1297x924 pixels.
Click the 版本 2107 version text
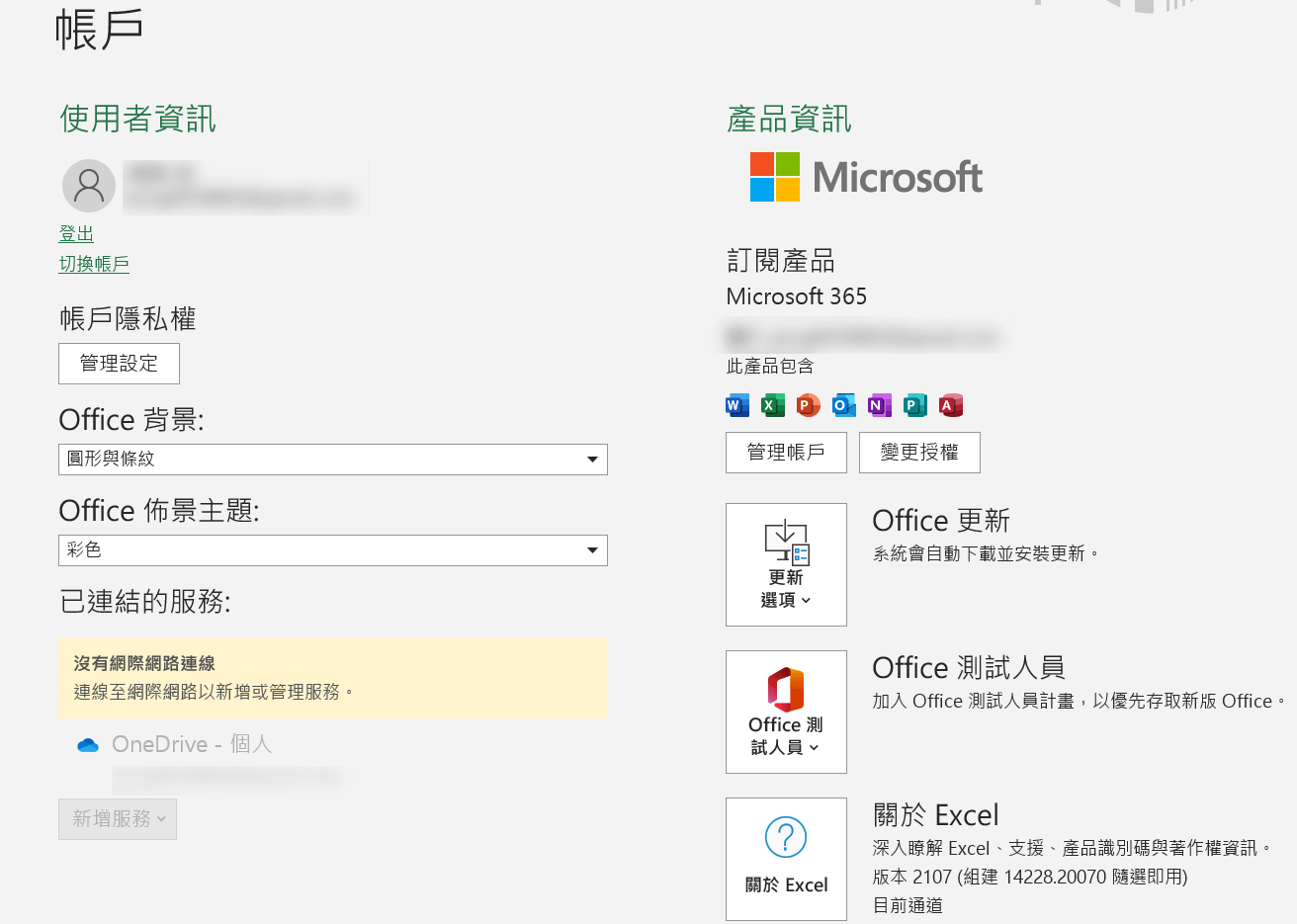pos(1030,877)
